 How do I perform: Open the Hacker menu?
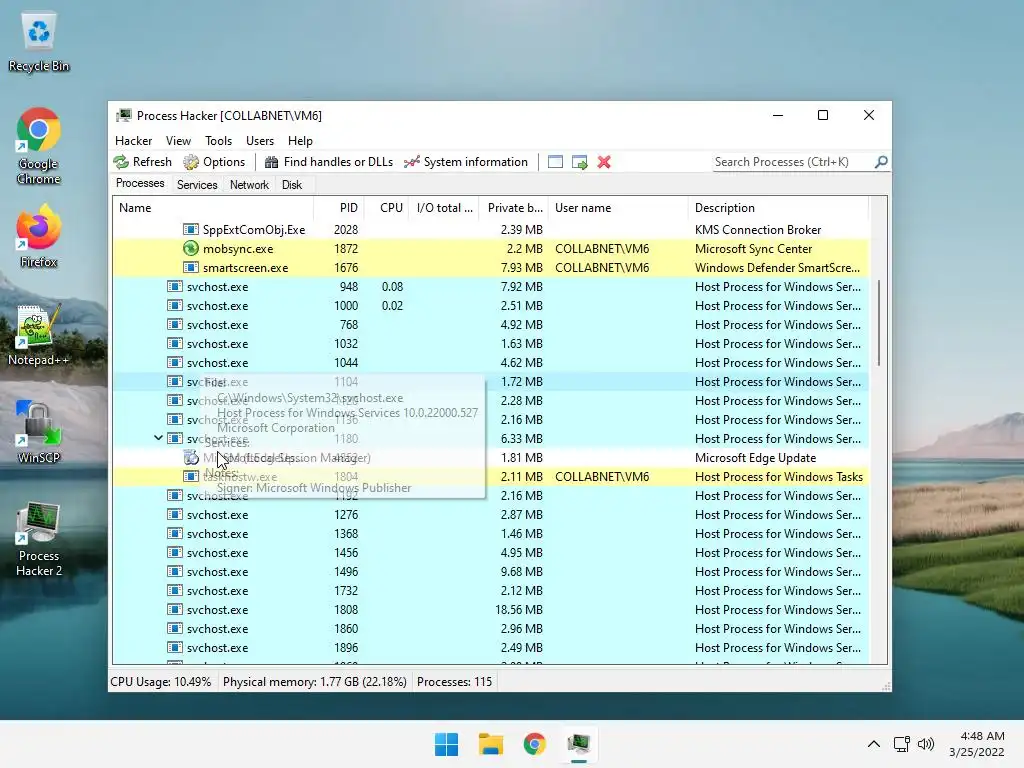[133, 141]
